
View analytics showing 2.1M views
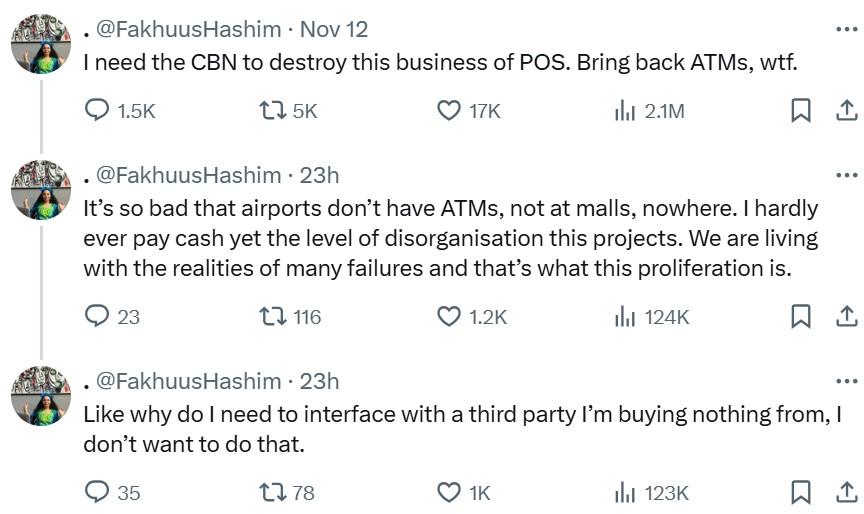tap(625, 111)
